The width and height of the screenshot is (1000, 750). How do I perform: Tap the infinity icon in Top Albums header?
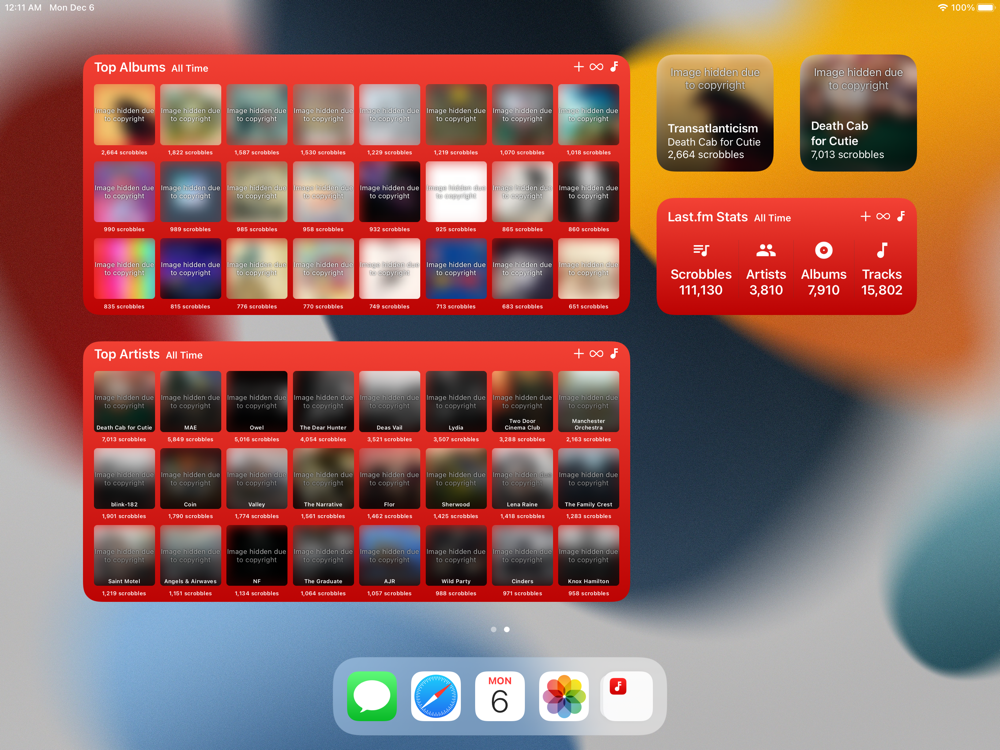tap(596, 66)
